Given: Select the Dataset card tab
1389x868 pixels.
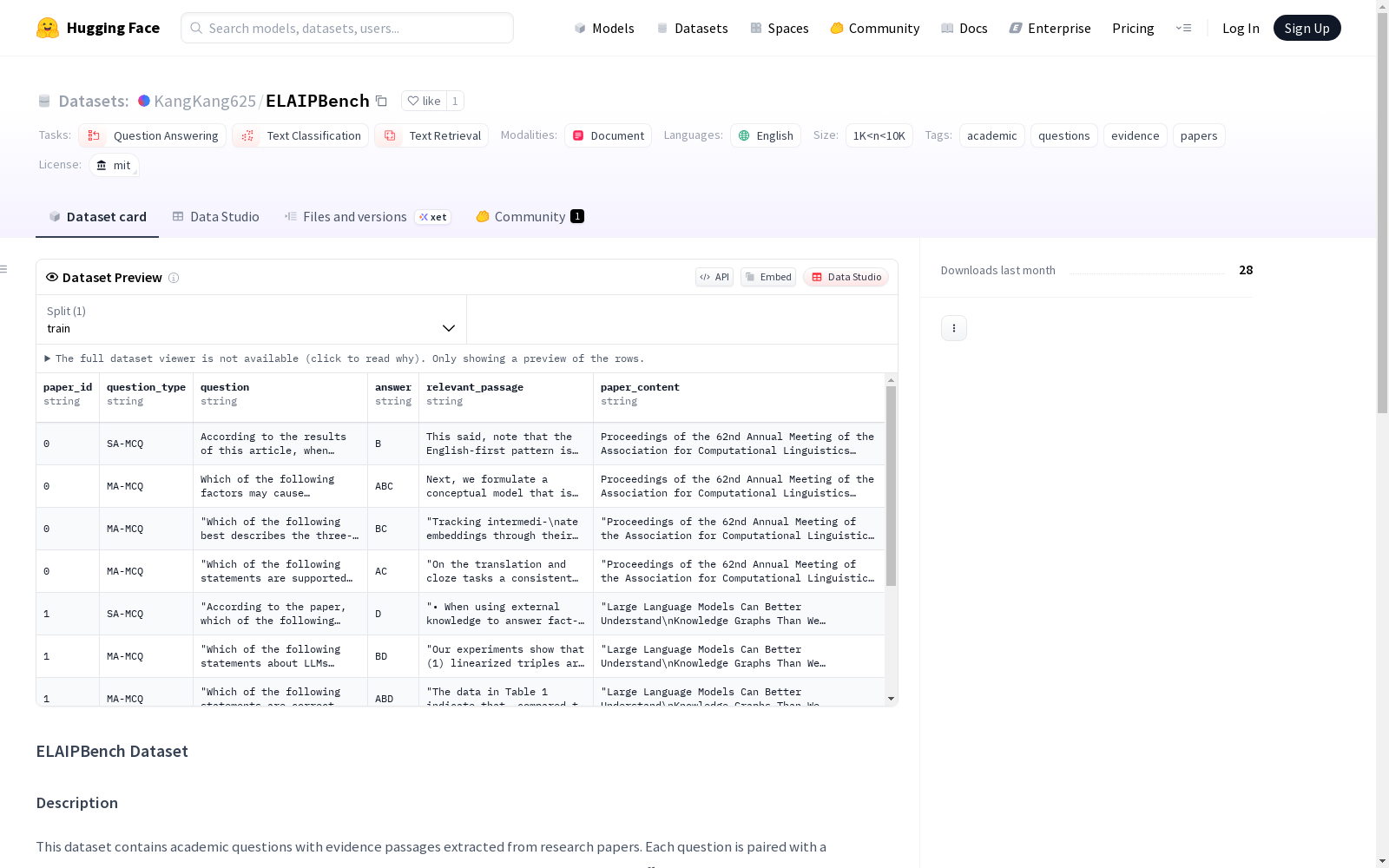Looking at the screenshot, I should click(97, 217).
